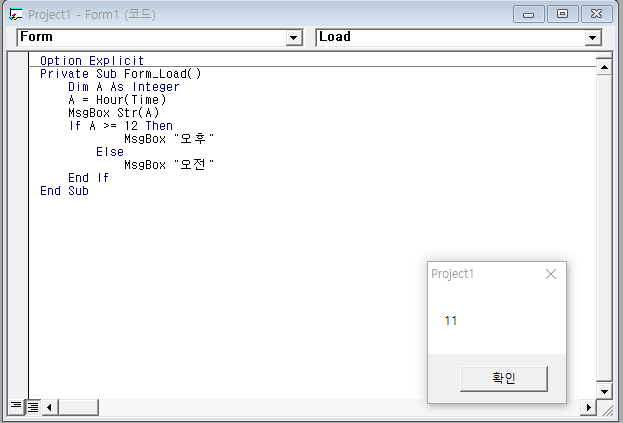The image size is (623, 423).
Task: Click the MsgBox "오후" line
Action: (169, 139)
